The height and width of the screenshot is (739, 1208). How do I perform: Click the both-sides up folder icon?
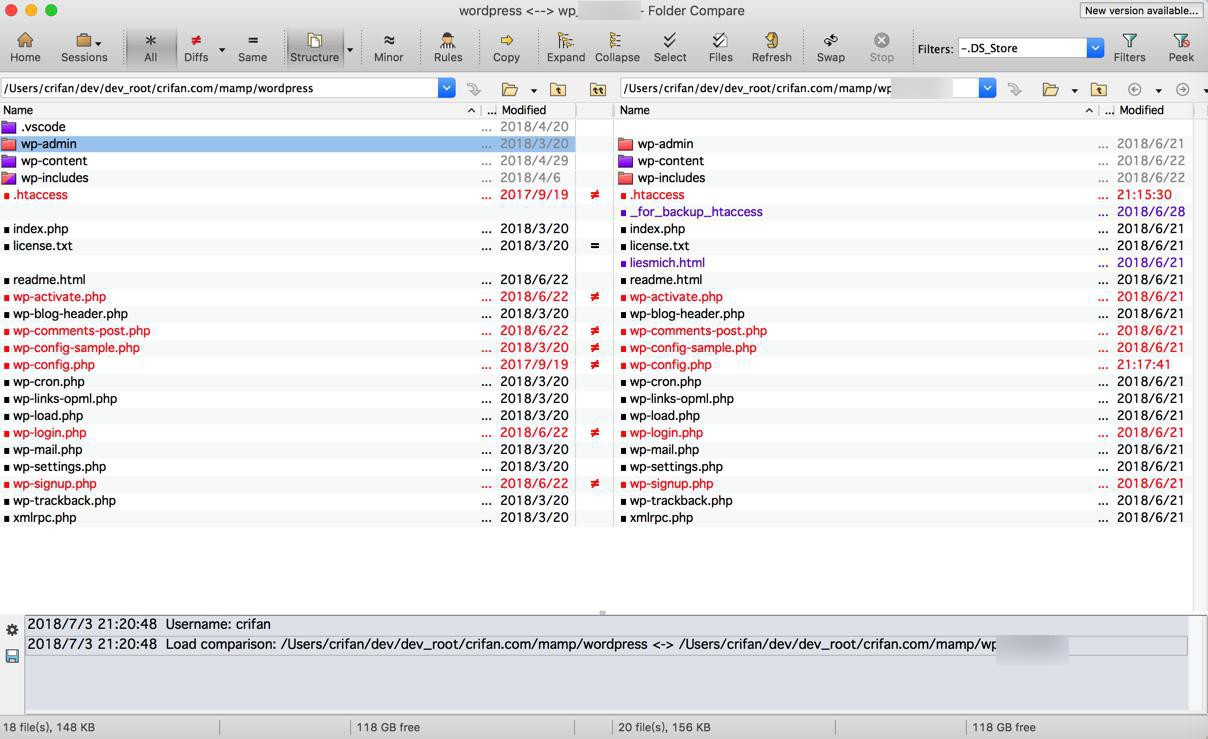click(597, 89)
